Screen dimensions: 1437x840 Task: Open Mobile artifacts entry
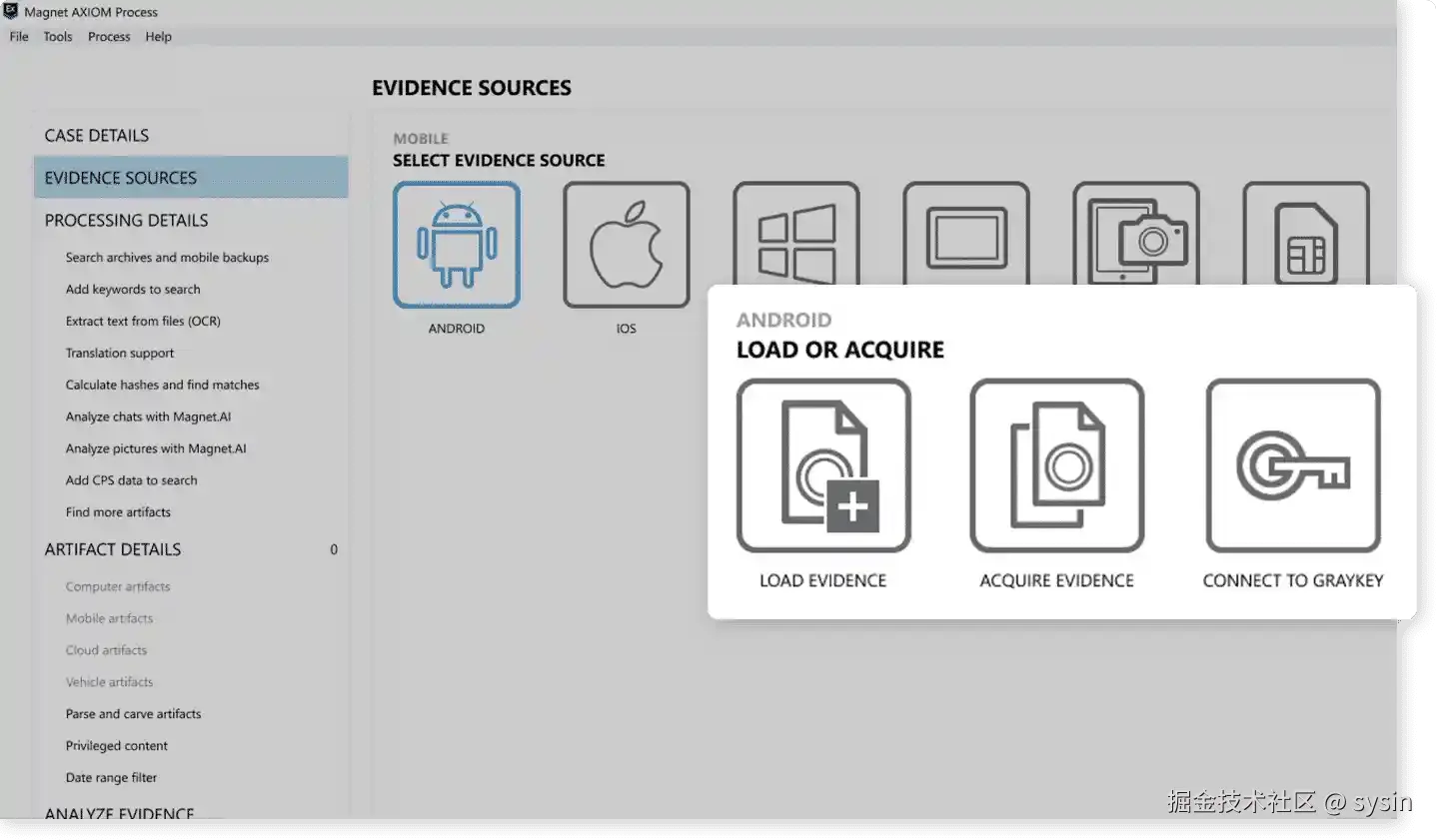(x=109, y=619)
